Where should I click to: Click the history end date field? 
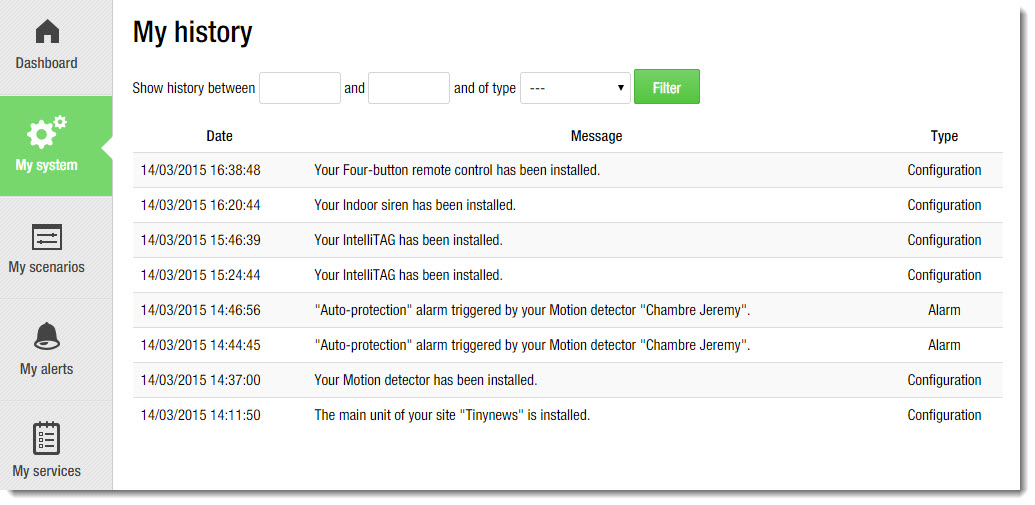pos(409,88)
